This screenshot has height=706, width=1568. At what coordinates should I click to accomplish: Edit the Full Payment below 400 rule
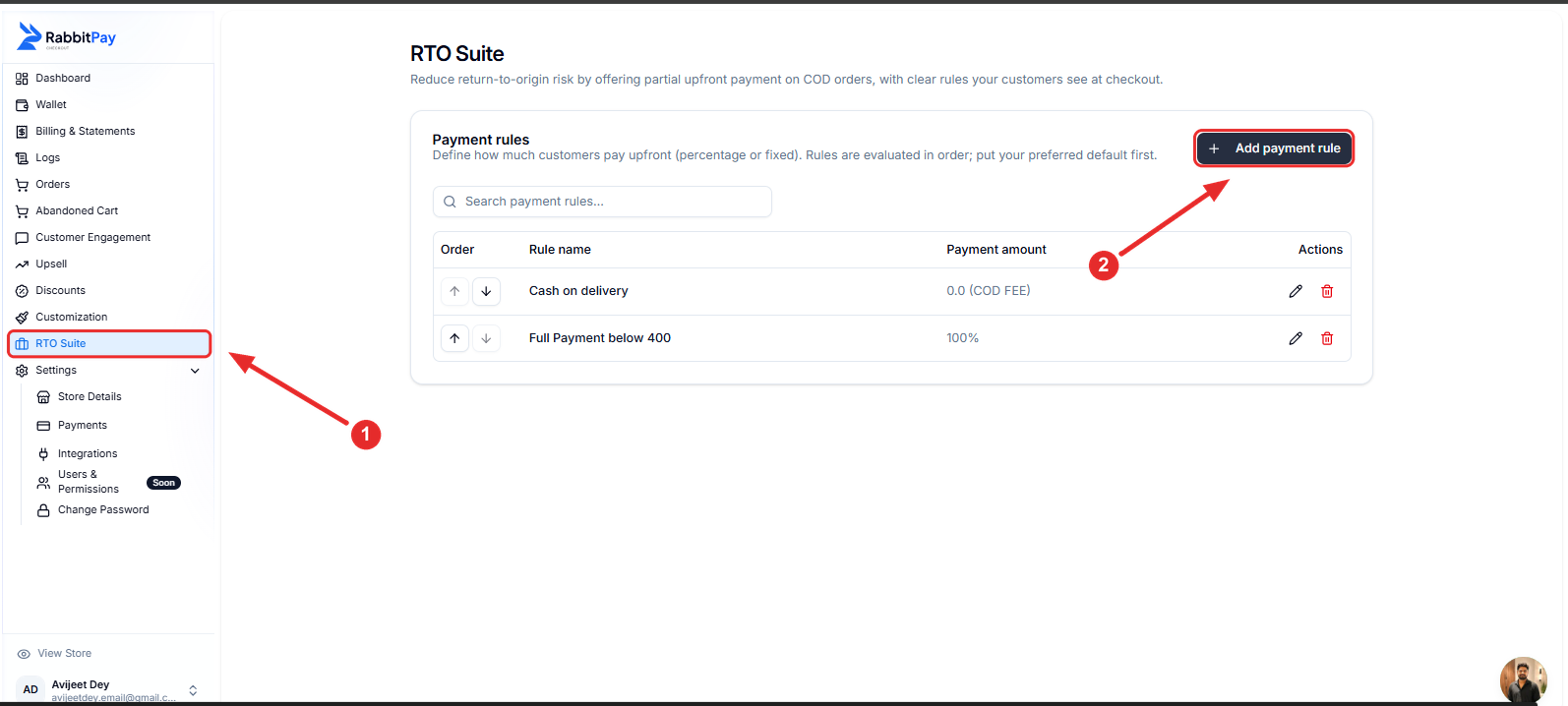point(1296,338)
